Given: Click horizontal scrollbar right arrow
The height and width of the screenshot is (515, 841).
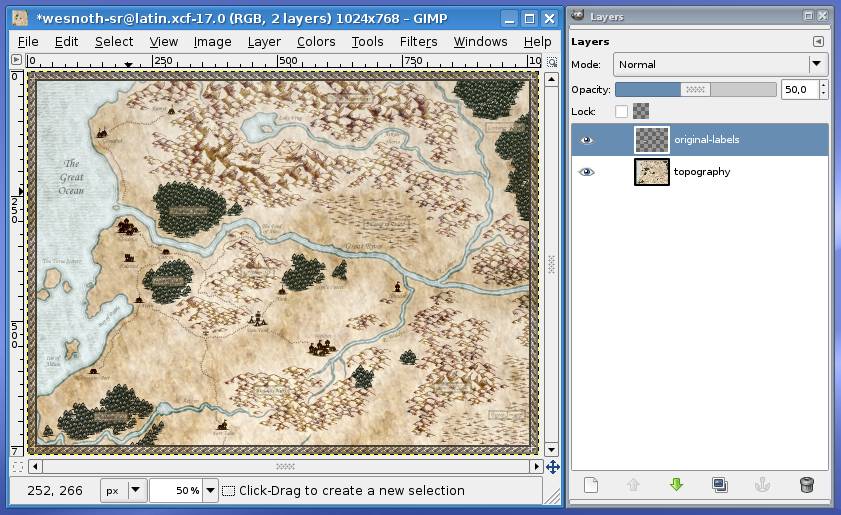Looking at the screenshot, I should click(x=536, y=466).
